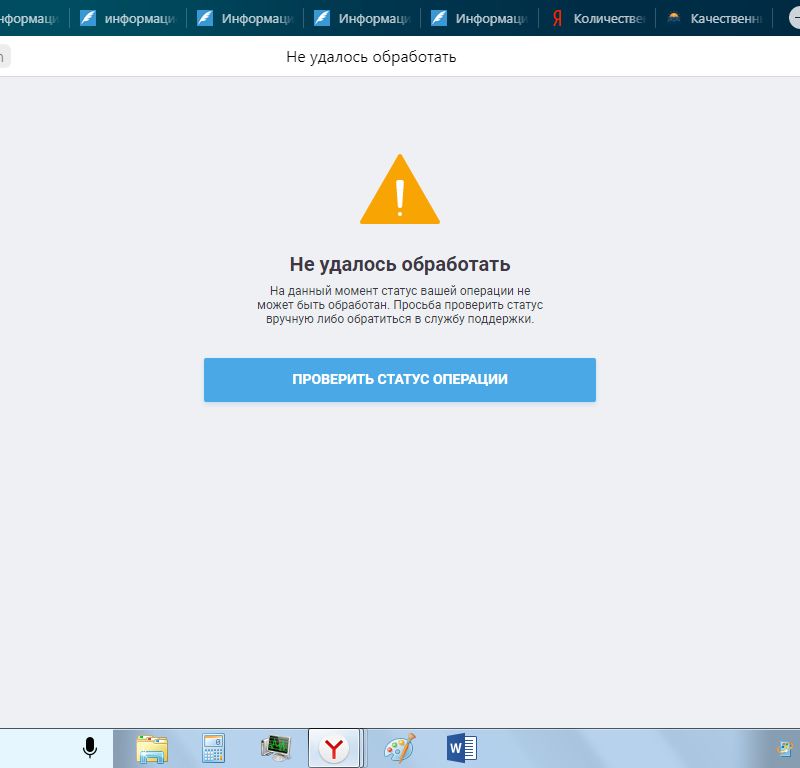The image size is (800, 768).
Task: Click the microphone icon on the taskbar
Action: (90, 747)
